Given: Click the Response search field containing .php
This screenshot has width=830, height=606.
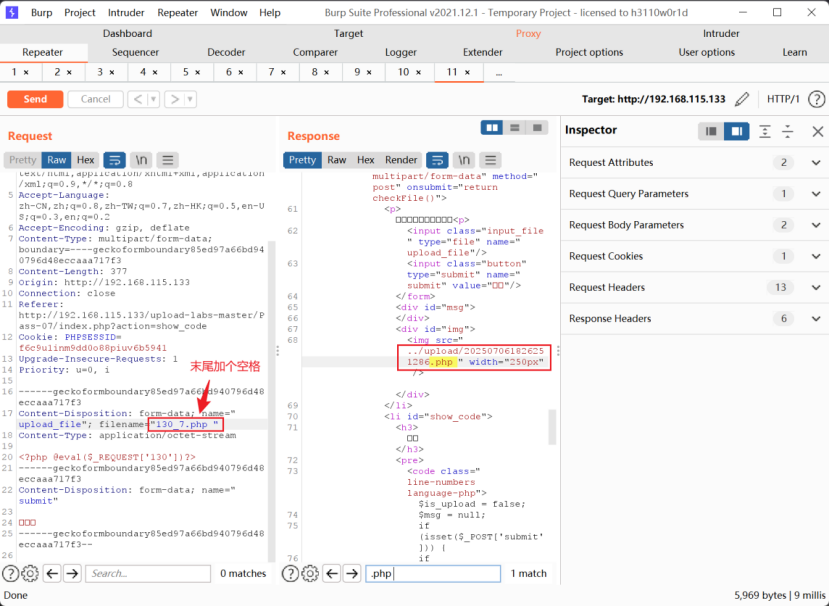Looking at the screenshot, I should click(x=433, y=573).
